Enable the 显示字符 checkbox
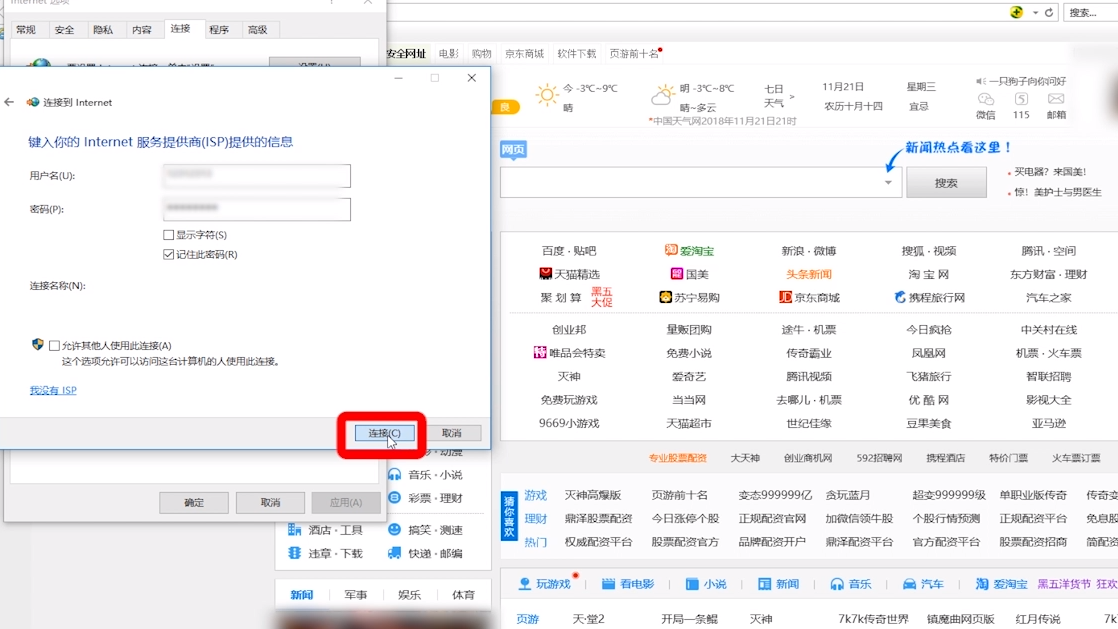 tap(168, 235)
